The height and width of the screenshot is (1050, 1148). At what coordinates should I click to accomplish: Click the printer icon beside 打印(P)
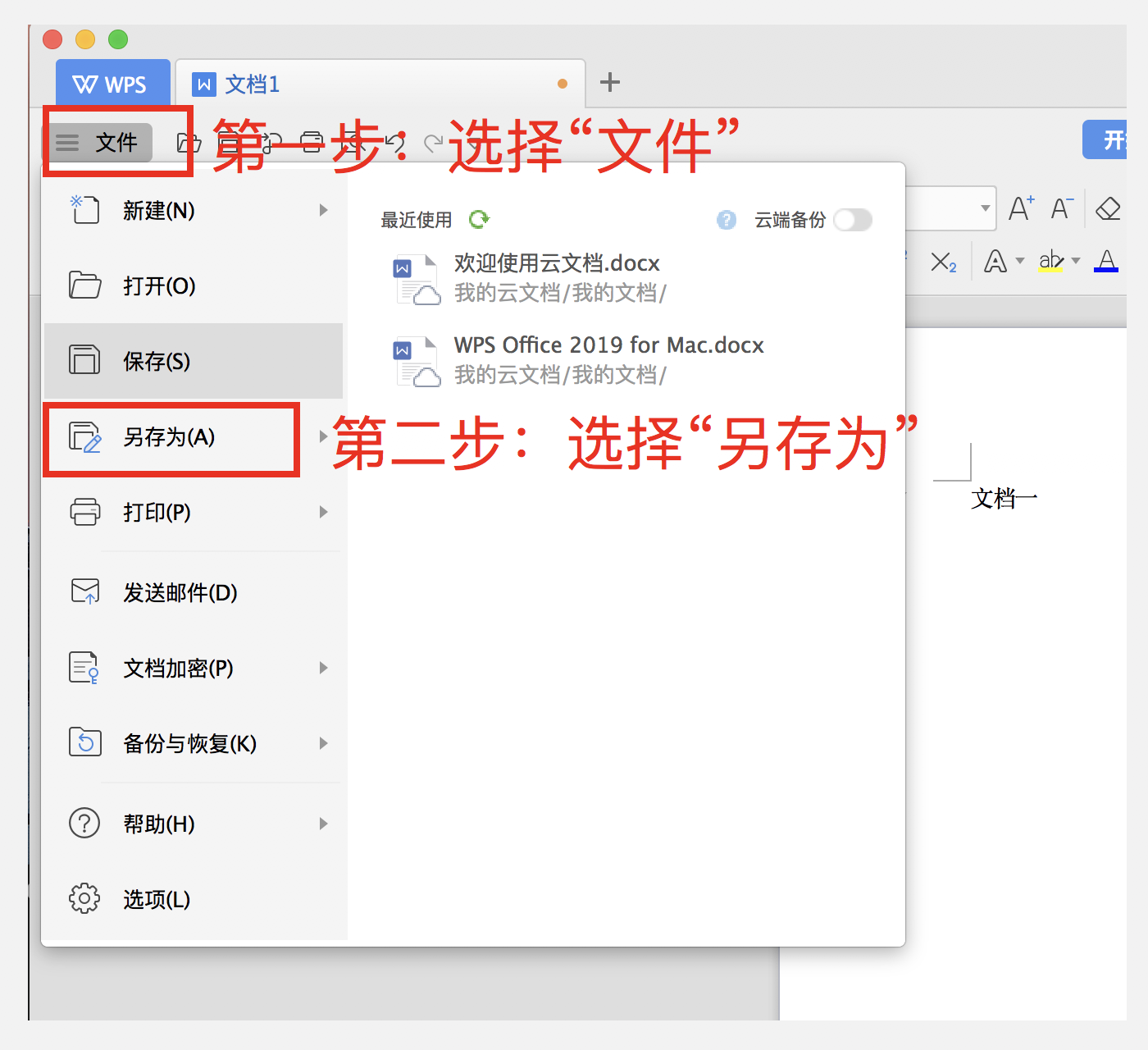[x=84, y=512]
